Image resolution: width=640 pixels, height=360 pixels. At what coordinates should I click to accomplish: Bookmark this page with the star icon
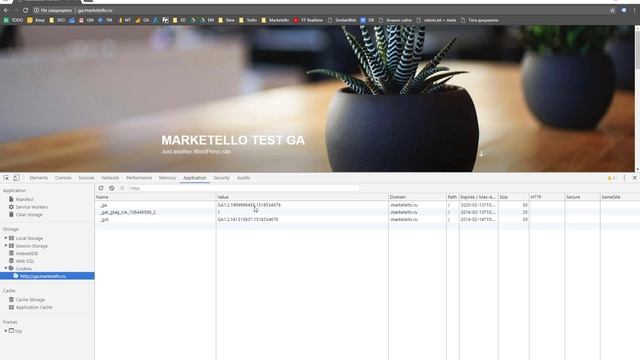(612, 10)
